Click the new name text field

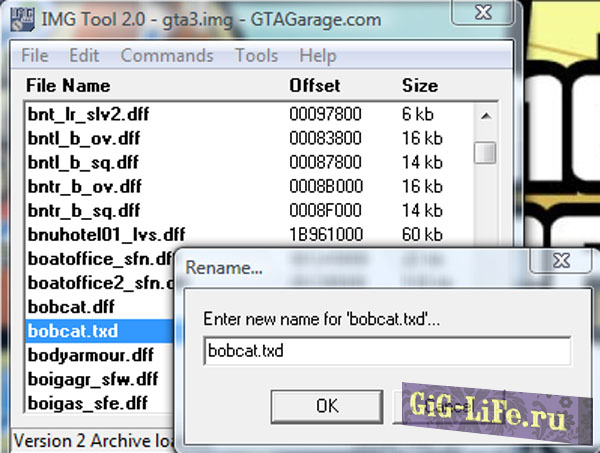click(386, 351)
